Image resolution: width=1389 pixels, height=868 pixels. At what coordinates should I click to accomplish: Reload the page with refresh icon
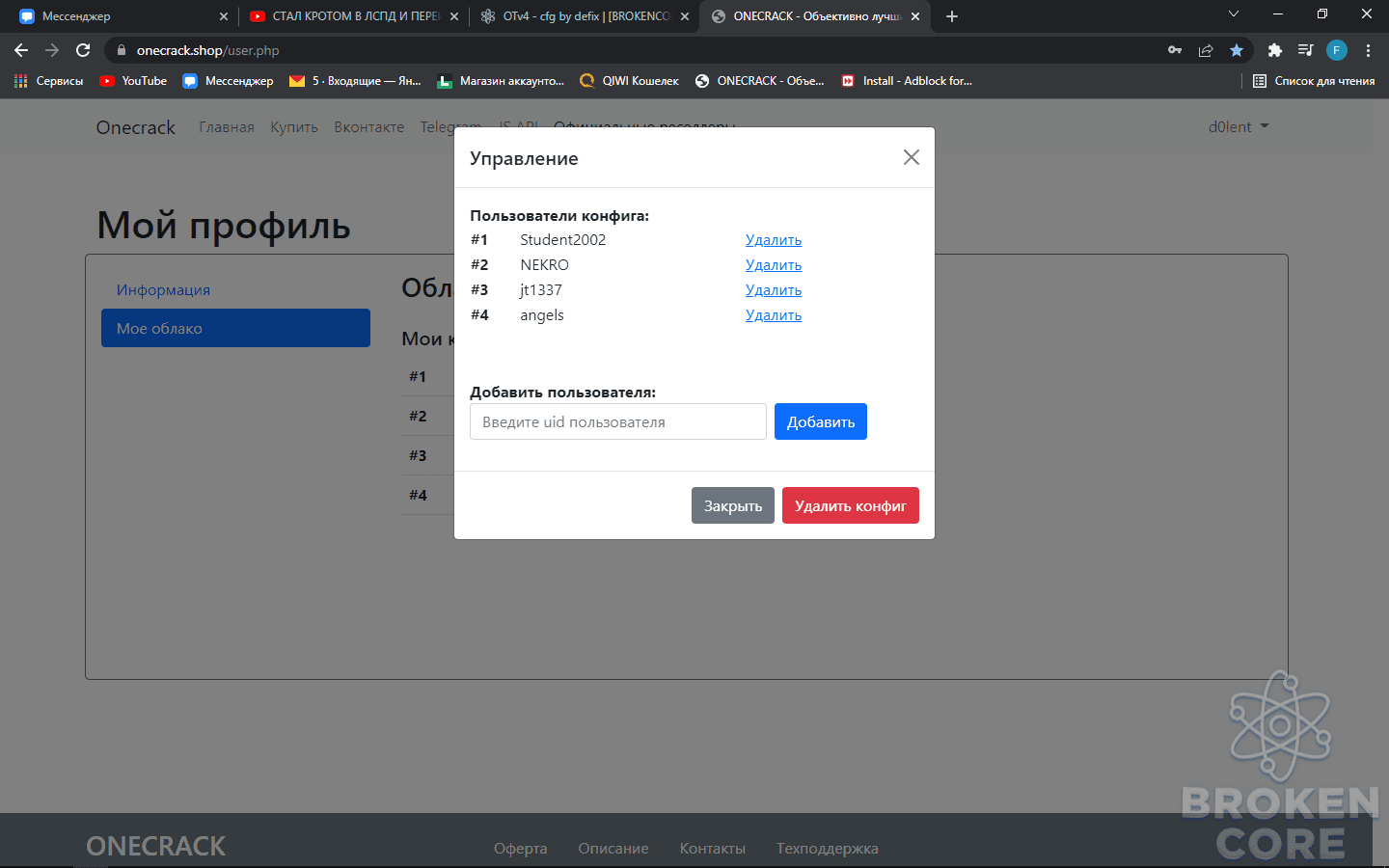(x=83, y=50)
